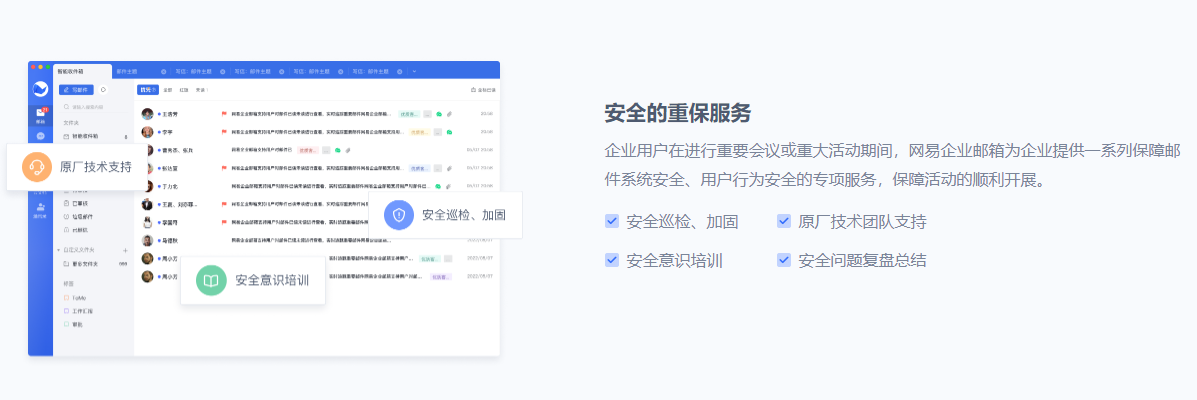Toggle the 原厂技术团队支持 checkbox
This screenshot has height=400, width=1197.
pos(784,221)
